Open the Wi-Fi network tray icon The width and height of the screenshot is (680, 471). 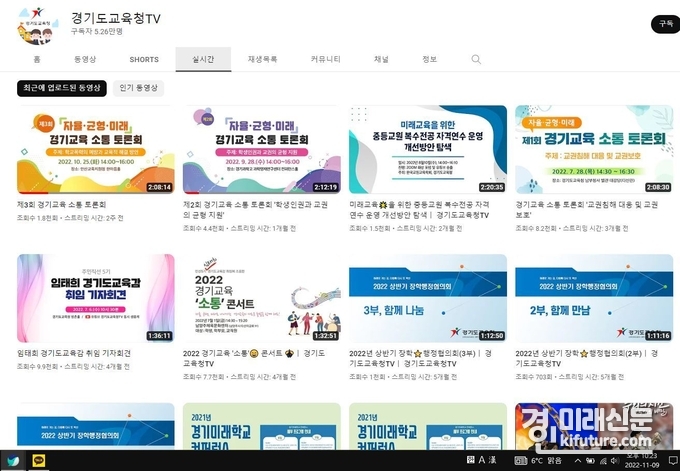(x=603, y=461)
